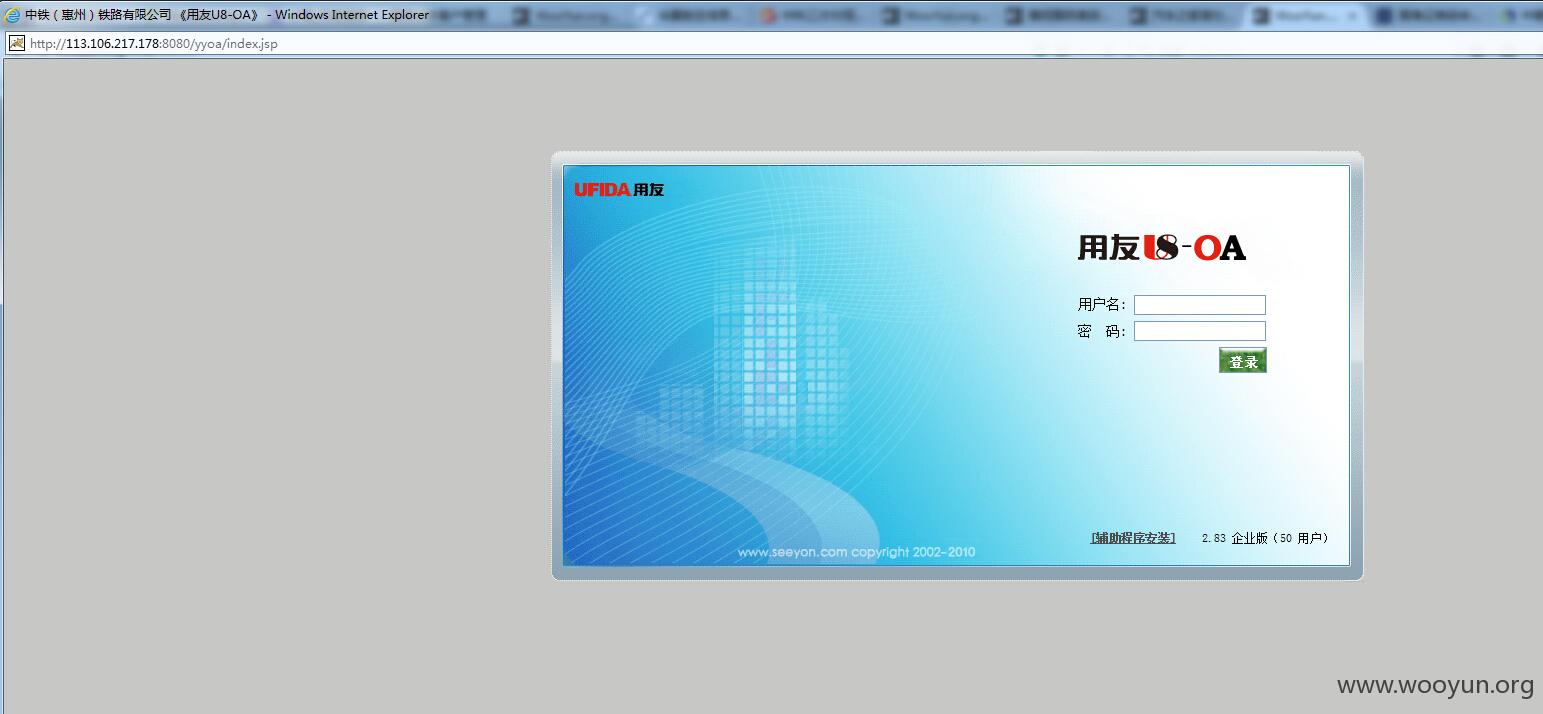This screenshot has width=1543, height=714.
Task: Click the page icon beside the URL
Action: pyautogui.click(x=17, y=43)
